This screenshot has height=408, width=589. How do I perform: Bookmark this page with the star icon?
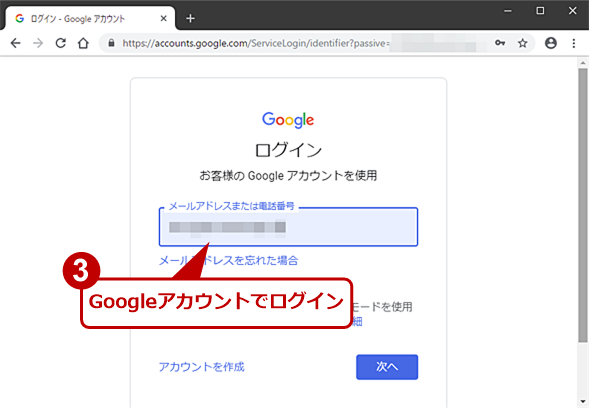pos(523,43)
